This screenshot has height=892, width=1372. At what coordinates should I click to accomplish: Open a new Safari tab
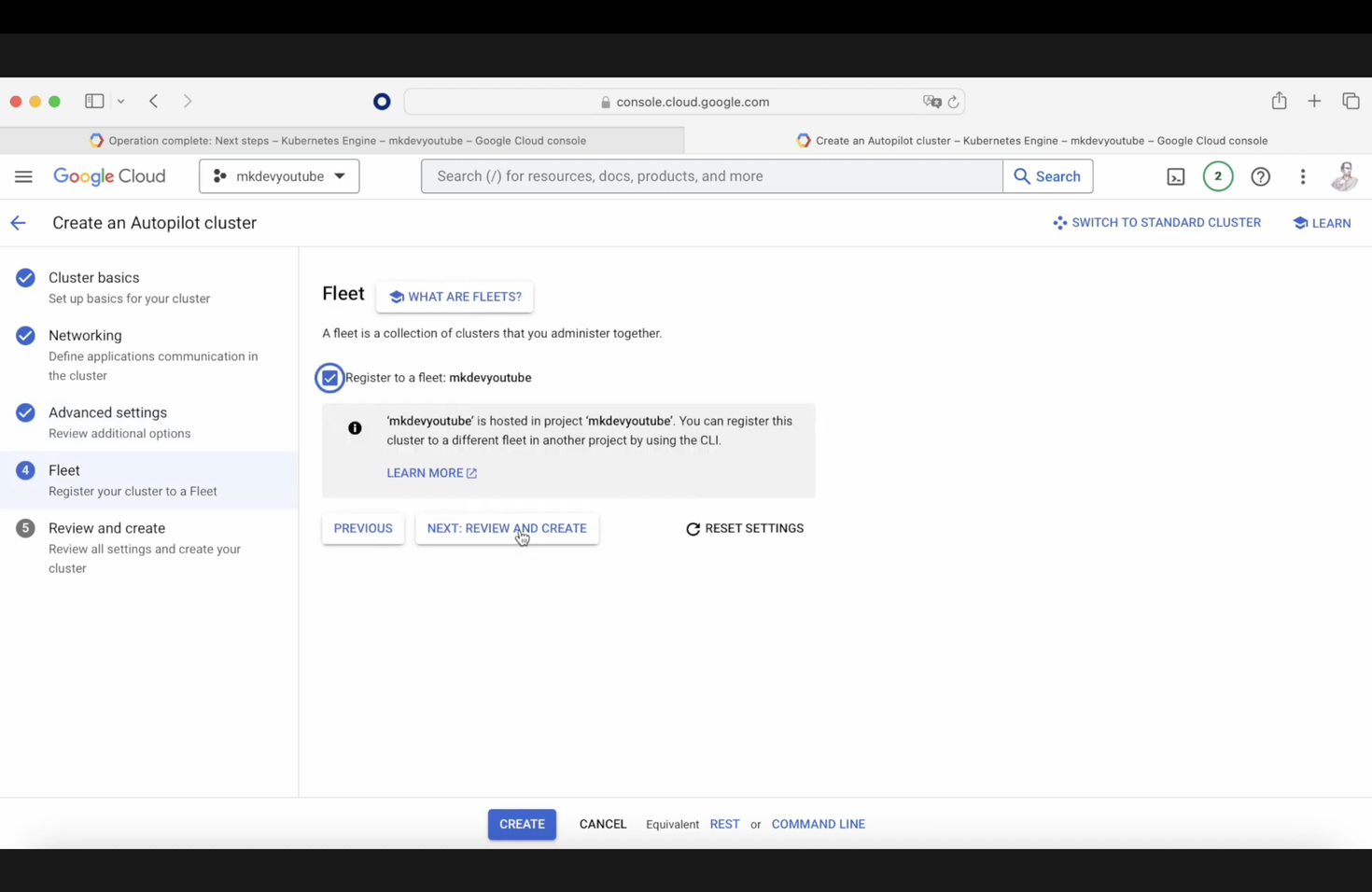click(x=1314, y=101)
